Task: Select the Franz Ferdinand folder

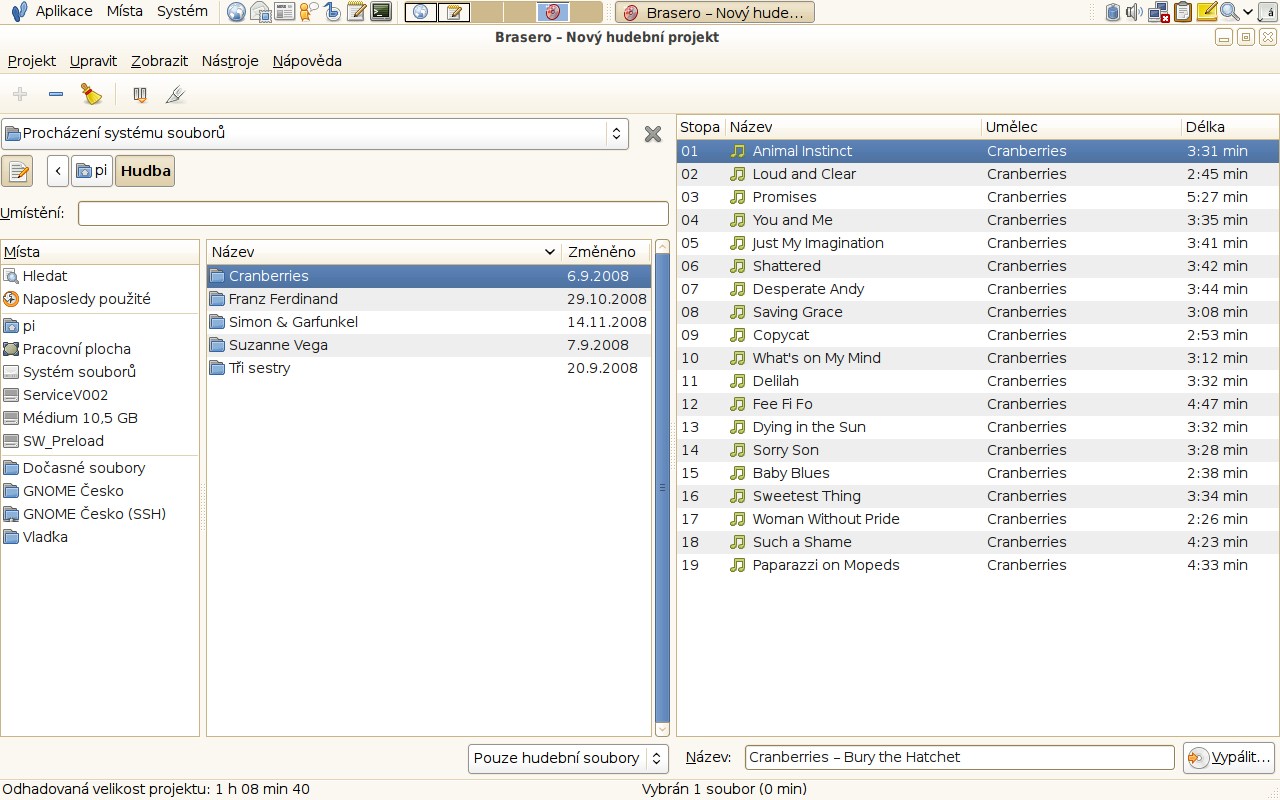Action: tap(283, 299)
